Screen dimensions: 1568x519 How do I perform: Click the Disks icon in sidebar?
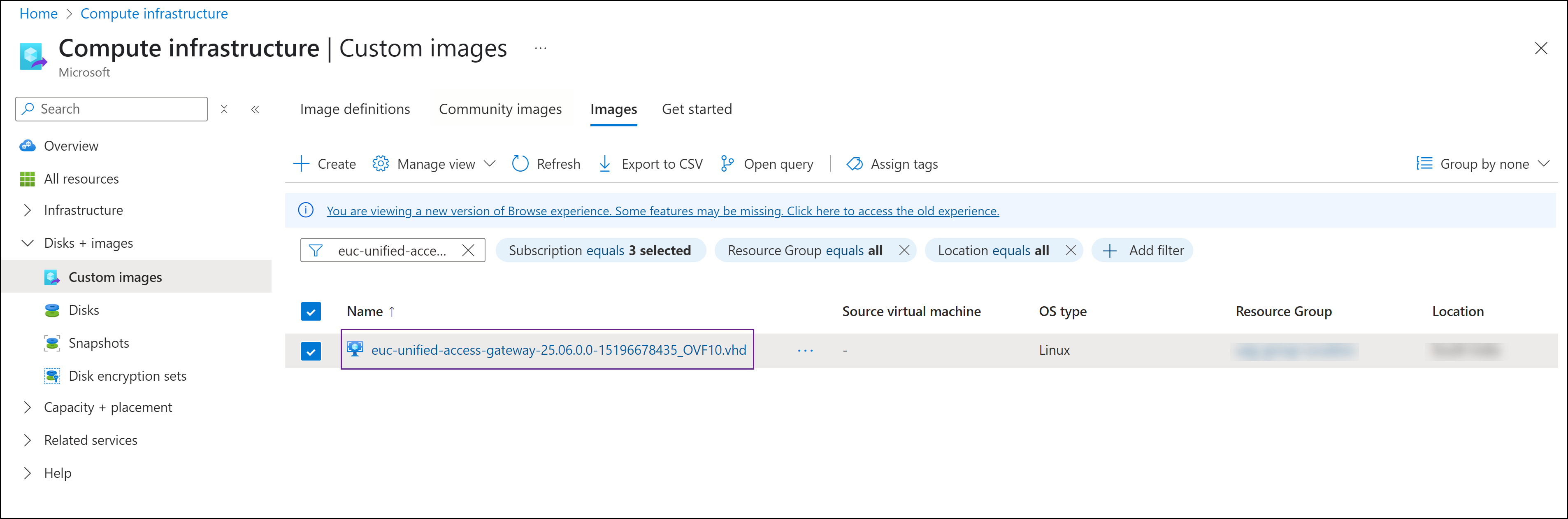tap(52, 310)
